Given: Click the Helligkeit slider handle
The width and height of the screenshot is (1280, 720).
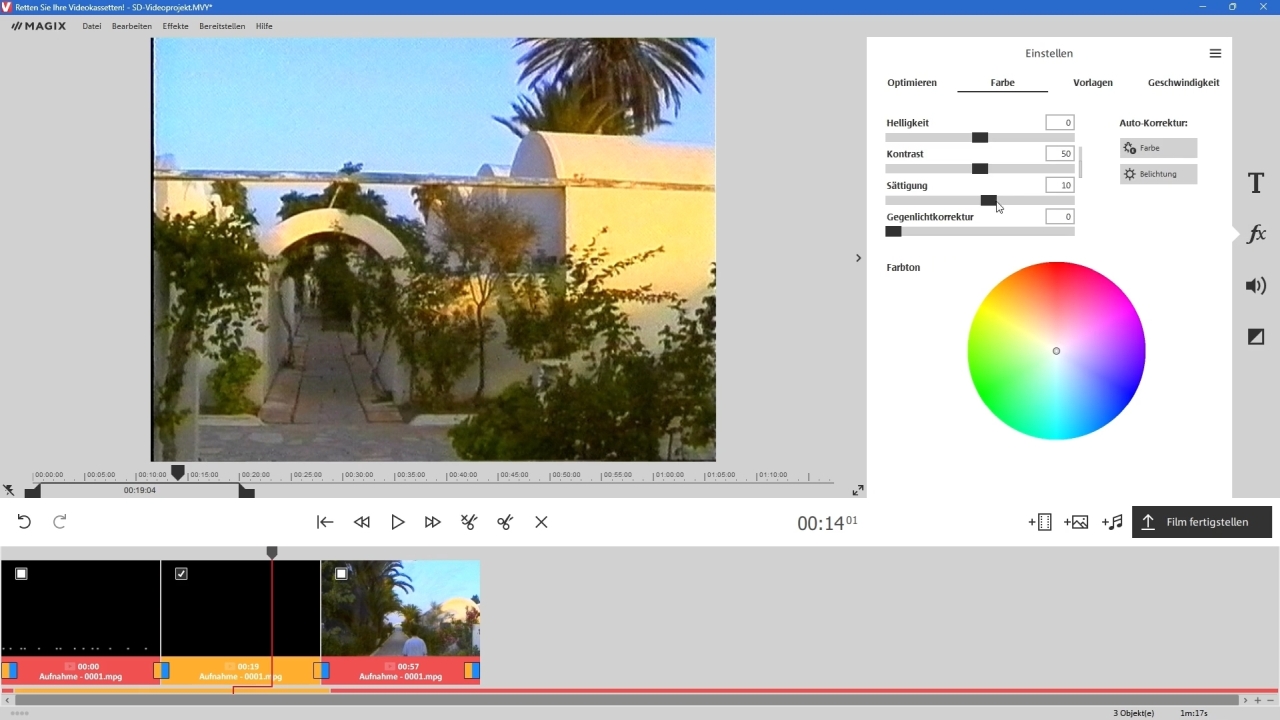Looking at the screenshot, I should (980, 138).
